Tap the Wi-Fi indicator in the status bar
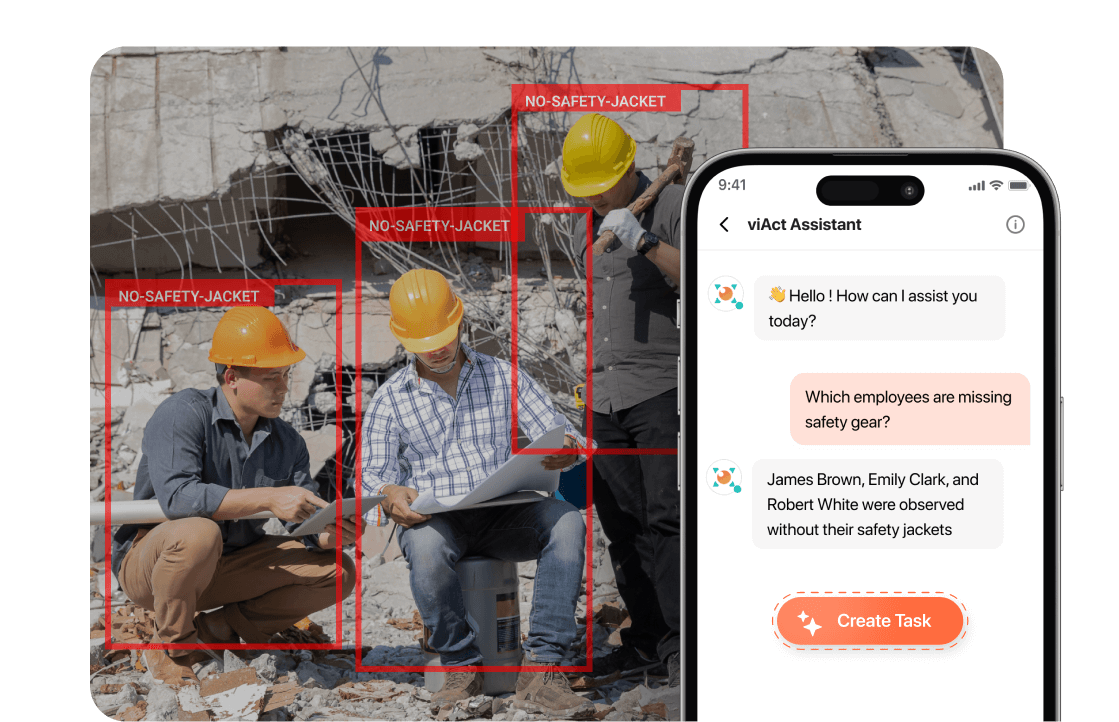1119x722 pixels. pyautogui.click(x=998, y=185)
